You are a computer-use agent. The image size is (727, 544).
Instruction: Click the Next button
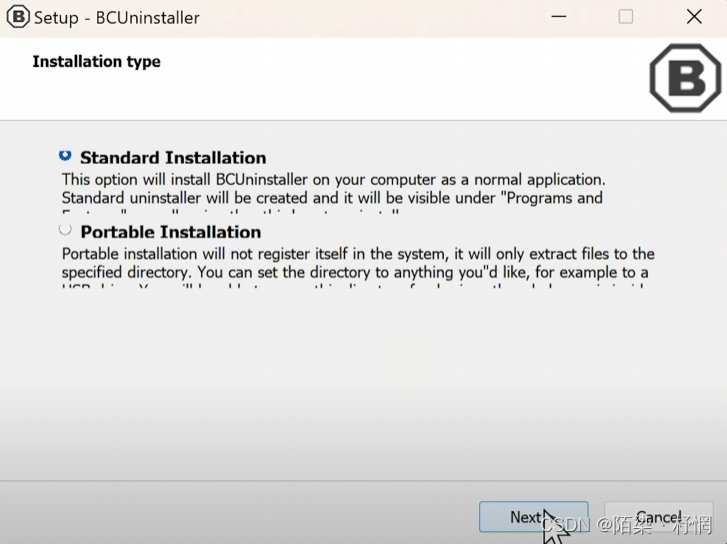(534, 517)
